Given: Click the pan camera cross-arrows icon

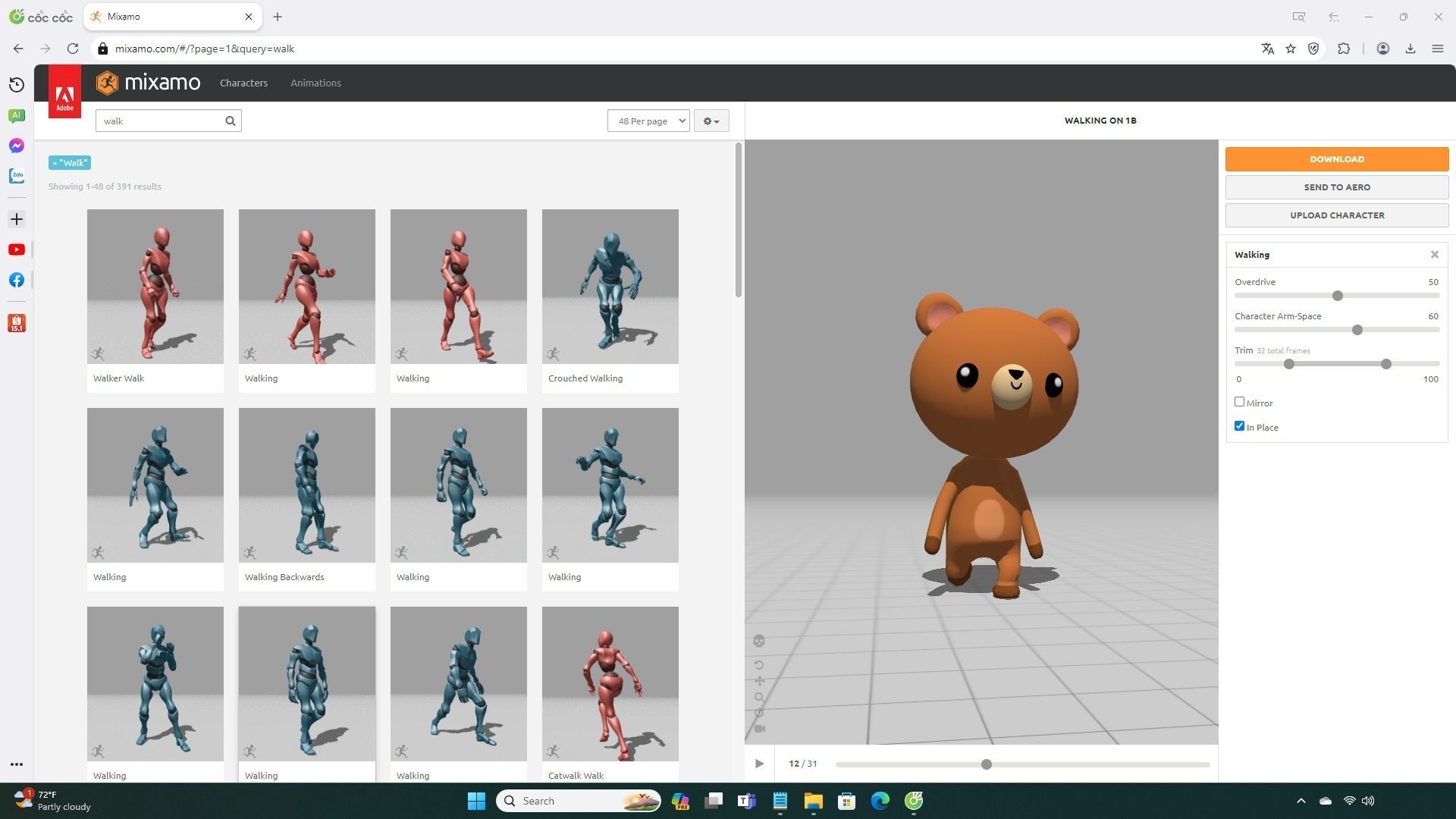Looking at the screenshot, I should point(759,681).
